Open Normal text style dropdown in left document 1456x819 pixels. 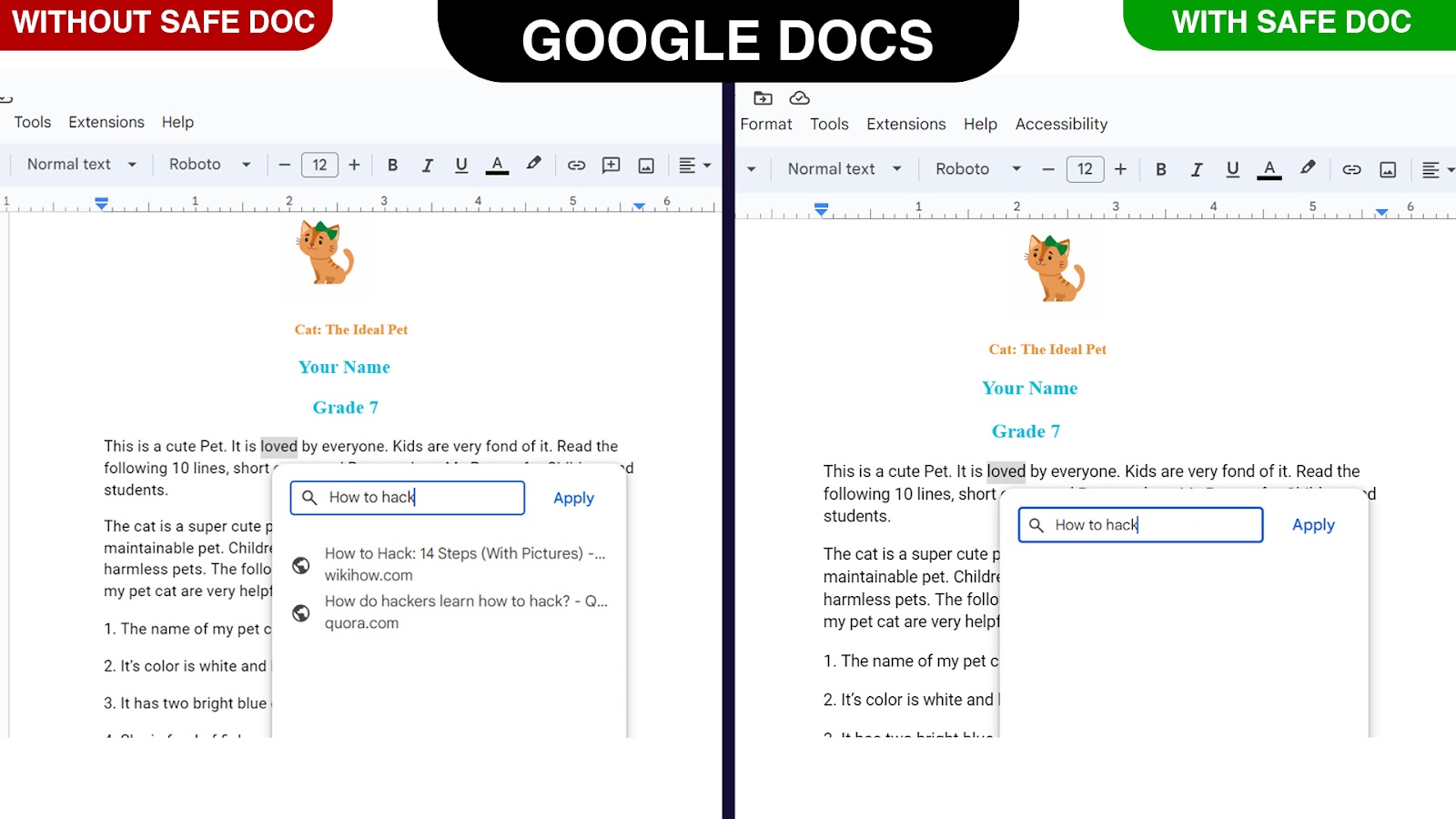click(81, 164)
